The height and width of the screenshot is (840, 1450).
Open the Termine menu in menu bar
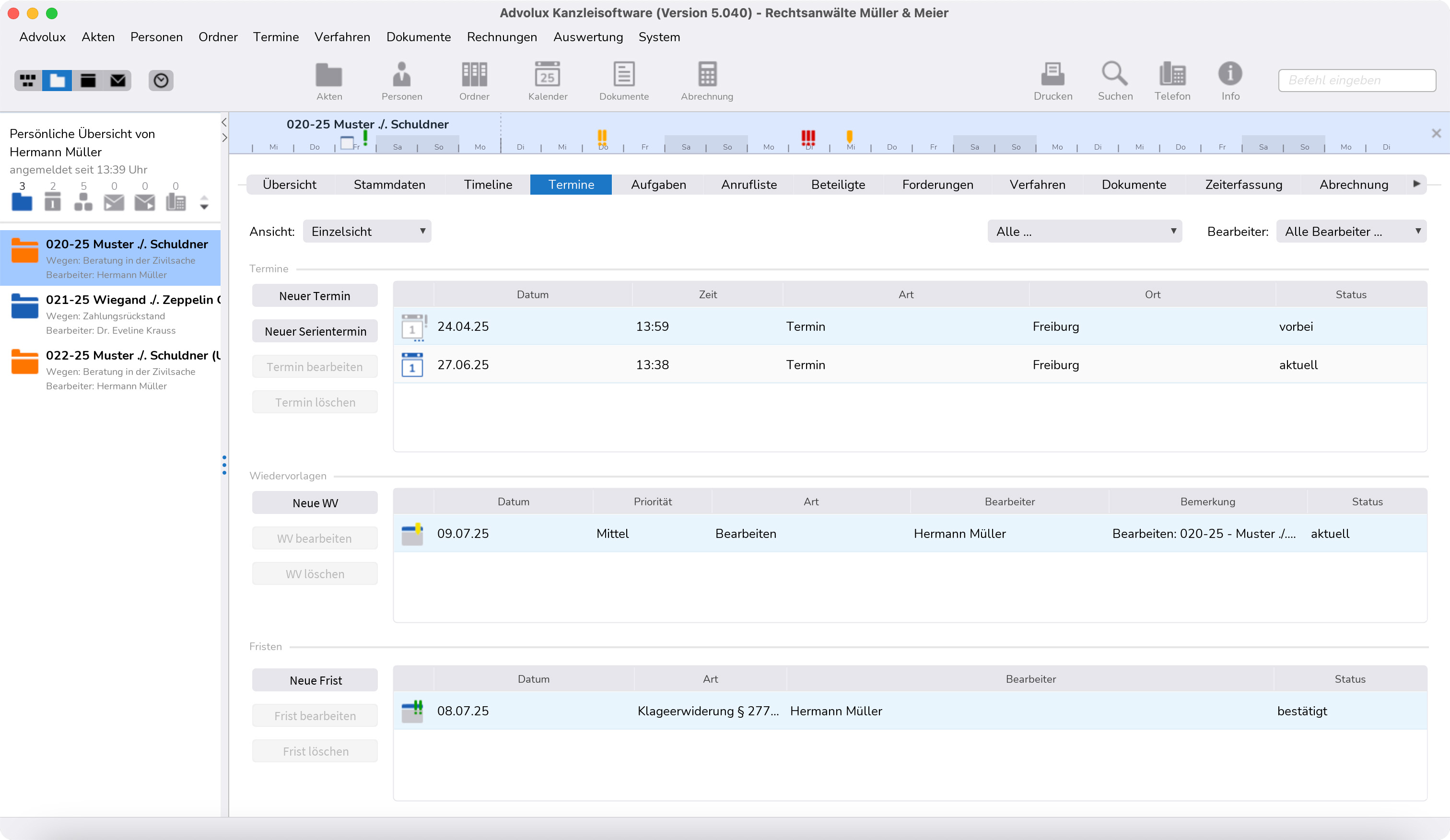pos(276,37)
